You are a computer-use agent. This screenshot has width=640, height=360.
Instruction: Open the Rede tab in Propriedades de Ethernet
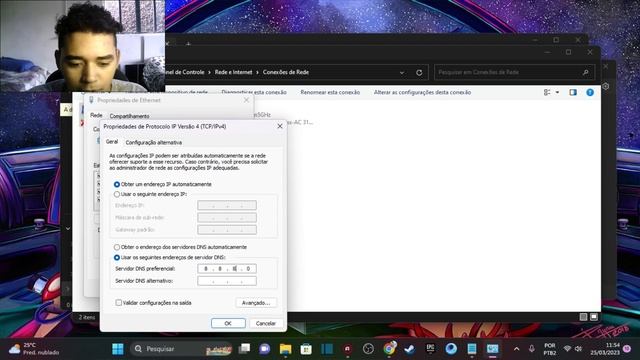point(96,116)
